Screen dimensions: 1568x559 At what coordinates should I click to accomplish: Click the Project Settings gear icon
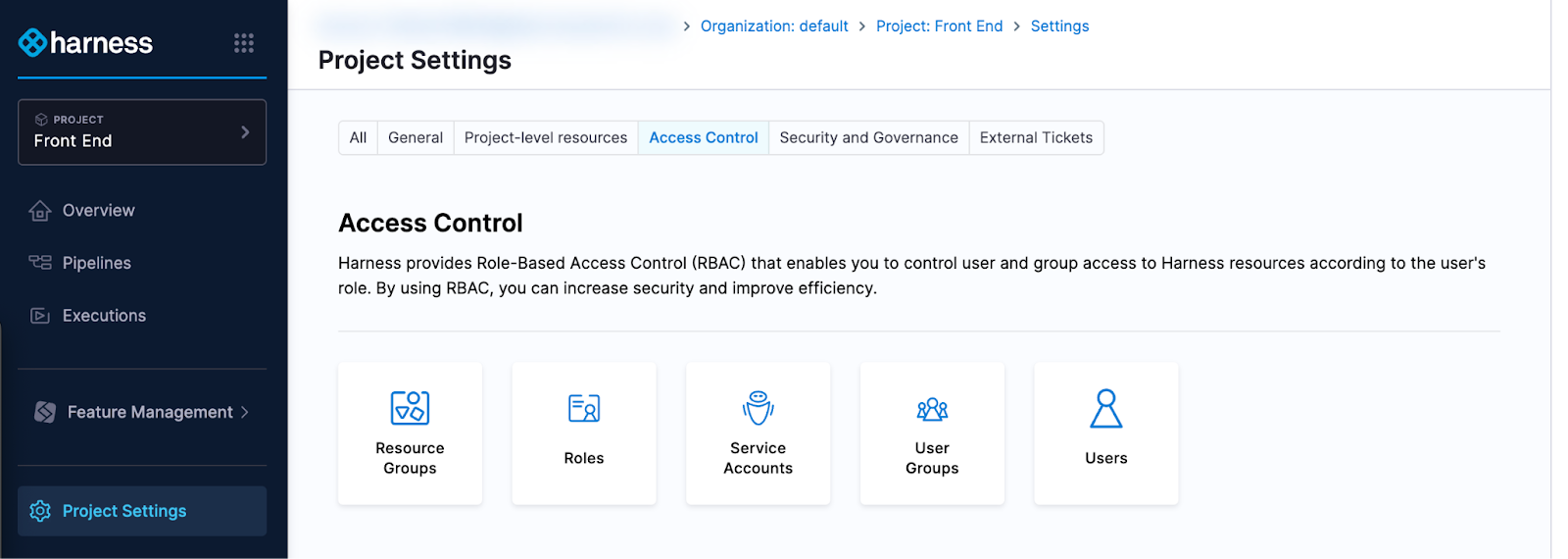(40, 511)
